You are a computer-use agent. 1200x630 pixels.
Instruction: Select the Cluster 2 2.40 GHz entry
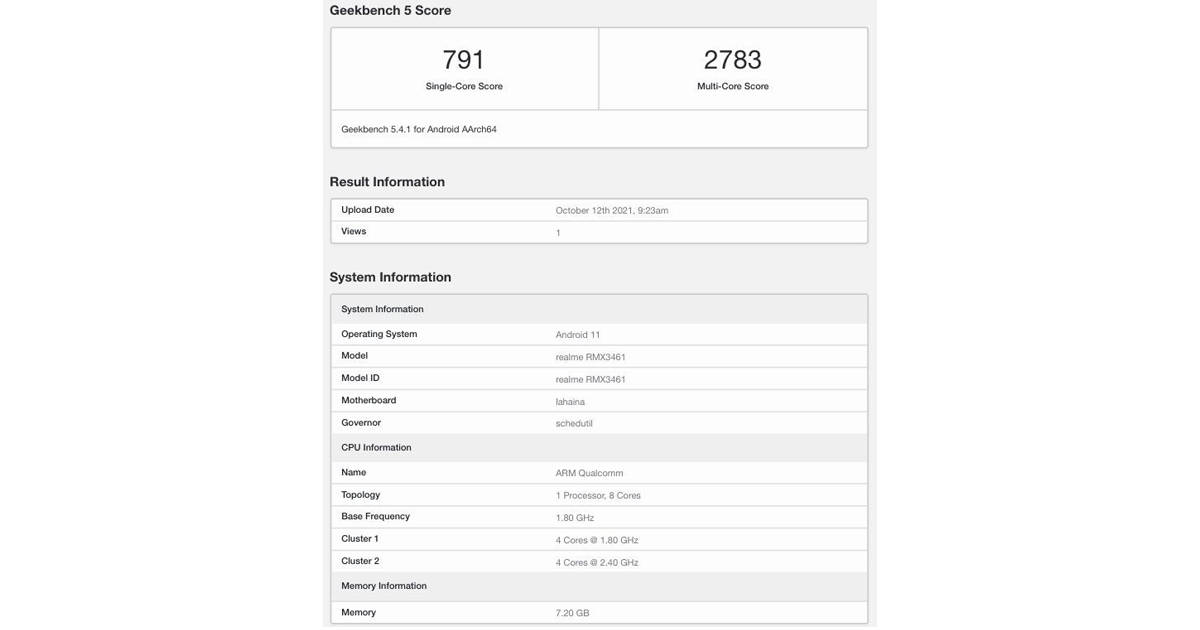click(597, 559)
